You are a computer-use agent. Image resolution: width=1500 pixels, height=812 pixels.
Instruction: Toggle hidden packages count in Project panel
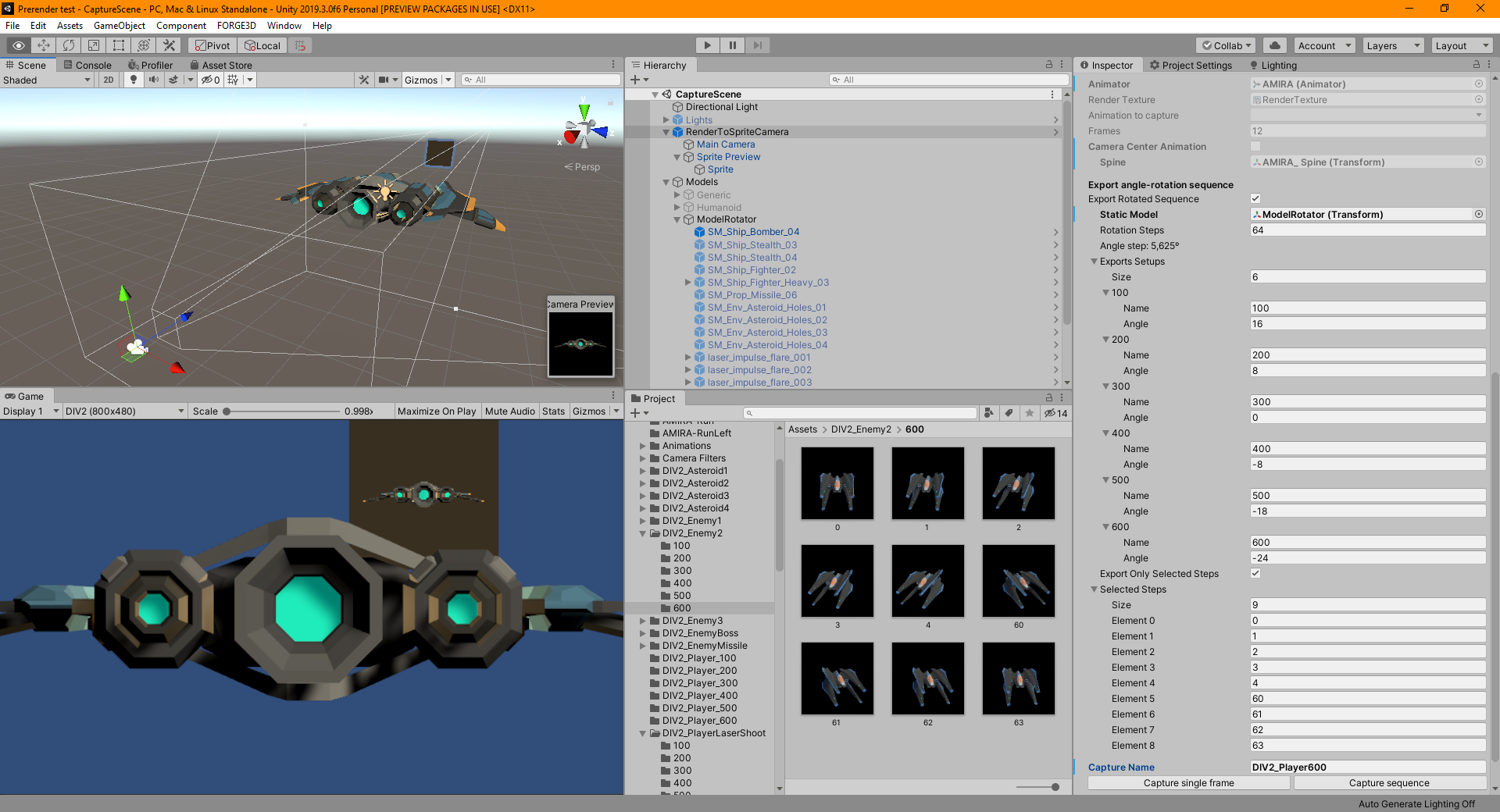pos(1055,413)
